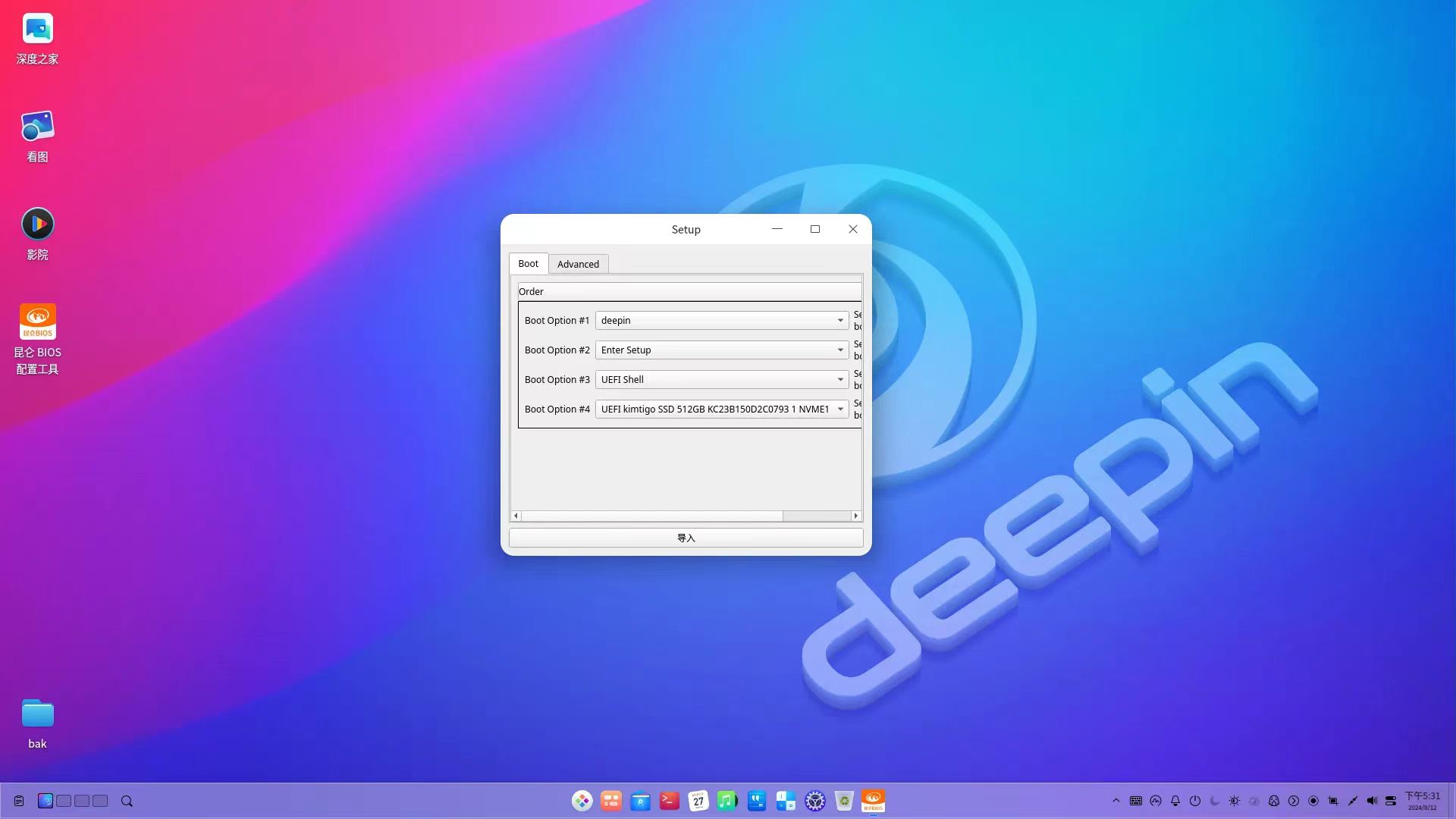Open the volume speaker tray icon
Image resolution: width=1456 pixels, height=819 pixels.
click(x=1372, y=801)
